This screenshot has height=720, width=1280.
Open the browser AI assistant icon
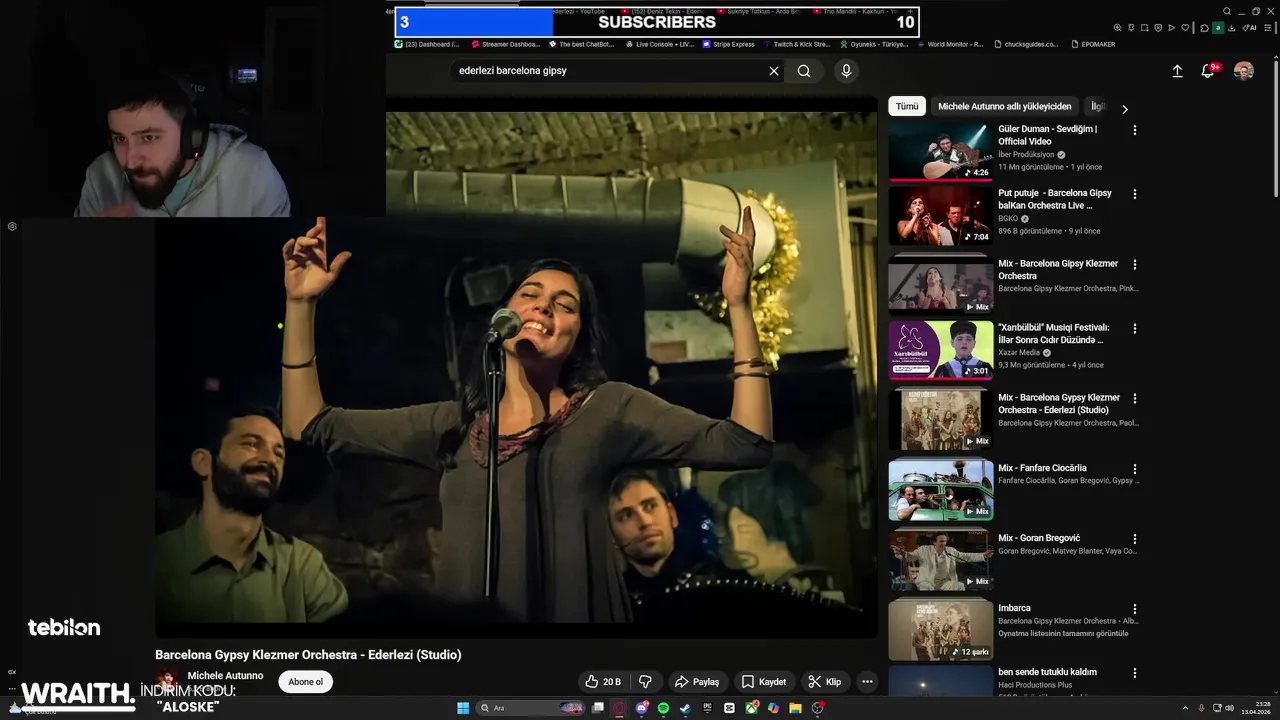[x=1248, y=28]
